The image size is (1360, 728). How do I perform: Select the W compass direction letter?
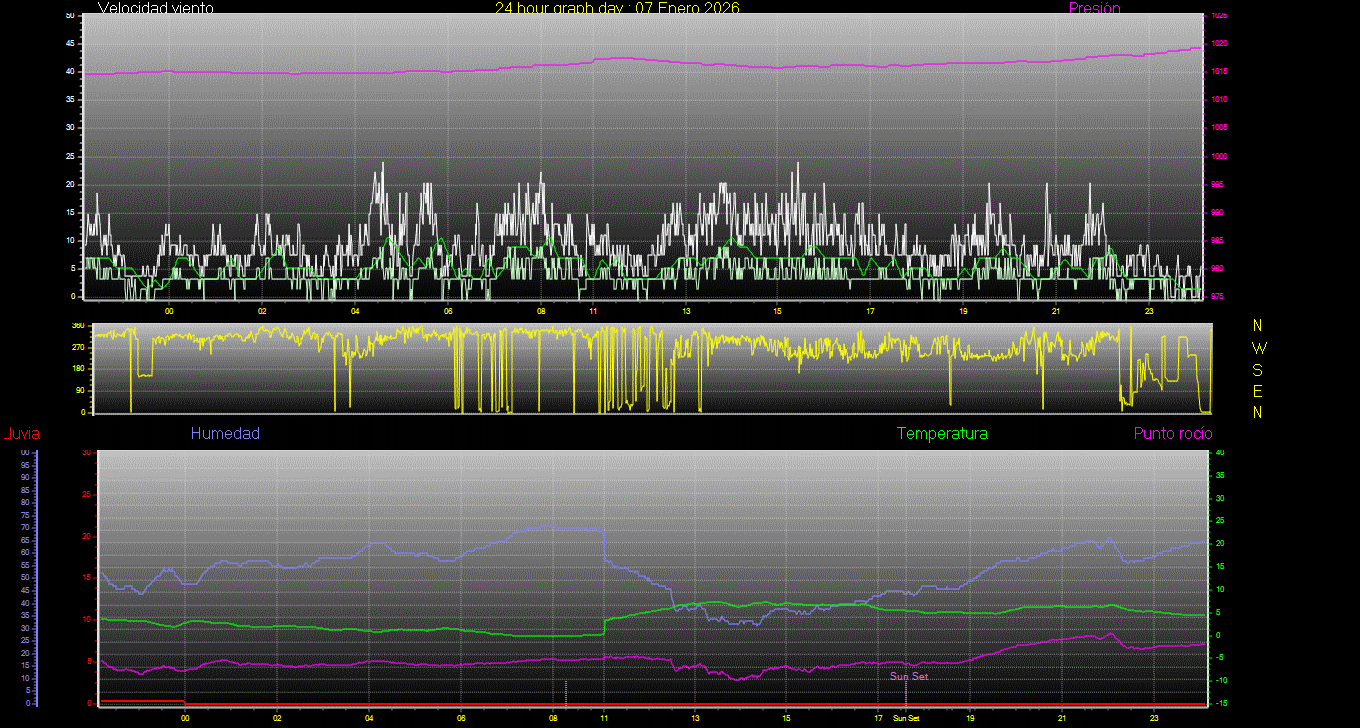coord(1257,348)
